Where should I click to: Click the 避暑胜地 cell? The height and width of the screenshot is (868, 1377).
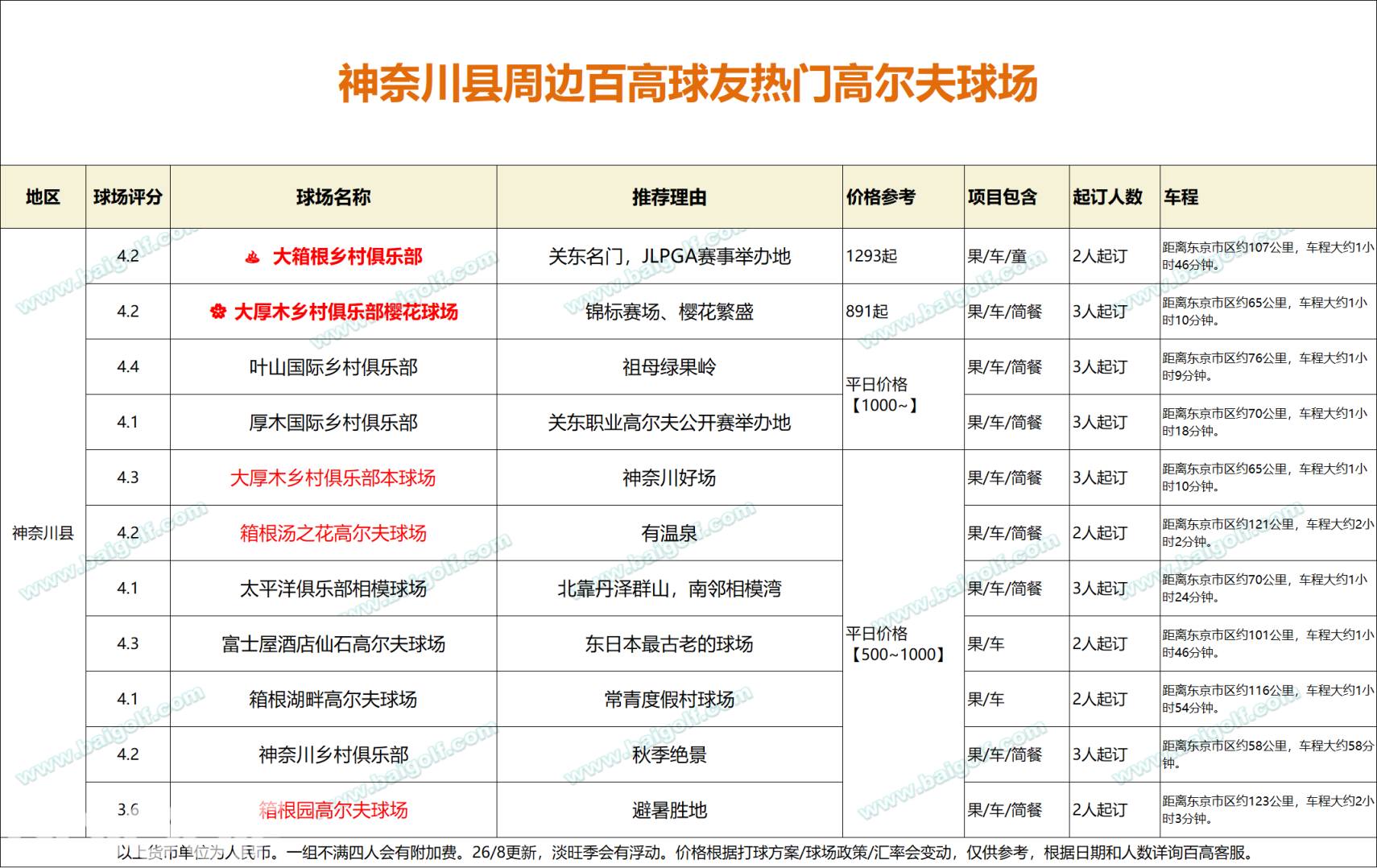[670, 810]
